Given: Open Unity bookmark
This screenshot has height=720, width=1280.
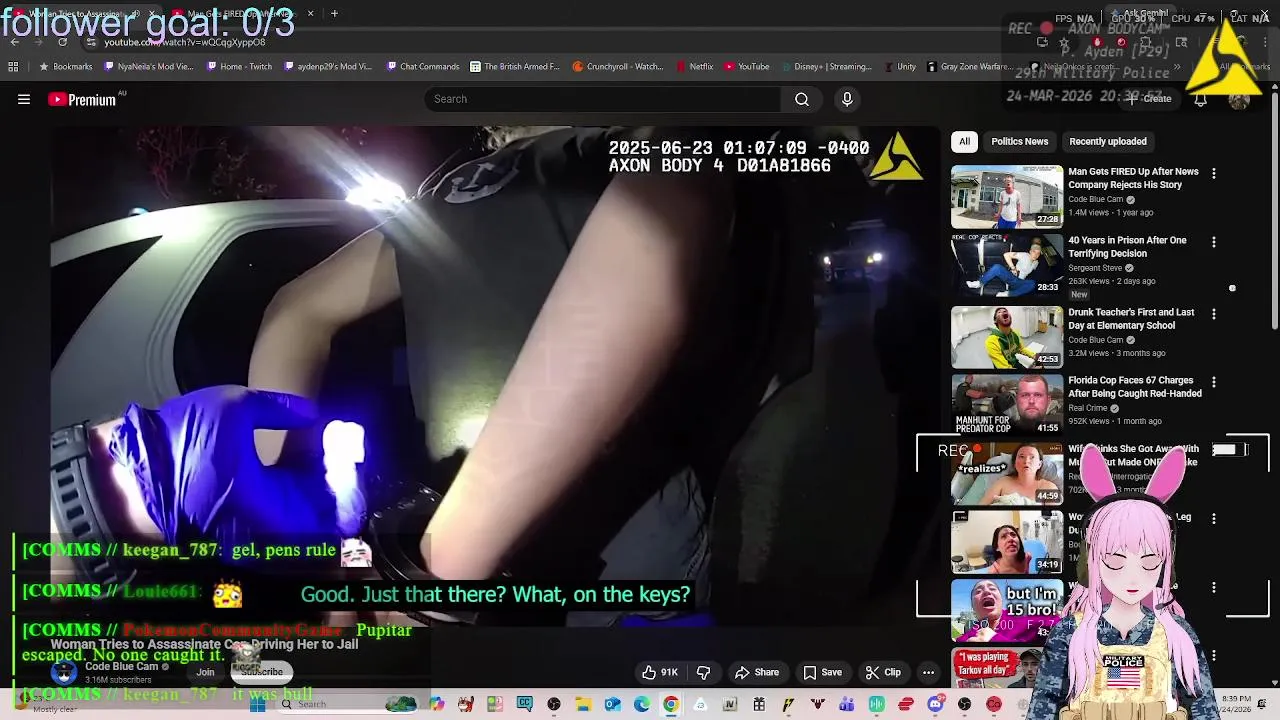Looking at the screenshot, I should (900, 67).
